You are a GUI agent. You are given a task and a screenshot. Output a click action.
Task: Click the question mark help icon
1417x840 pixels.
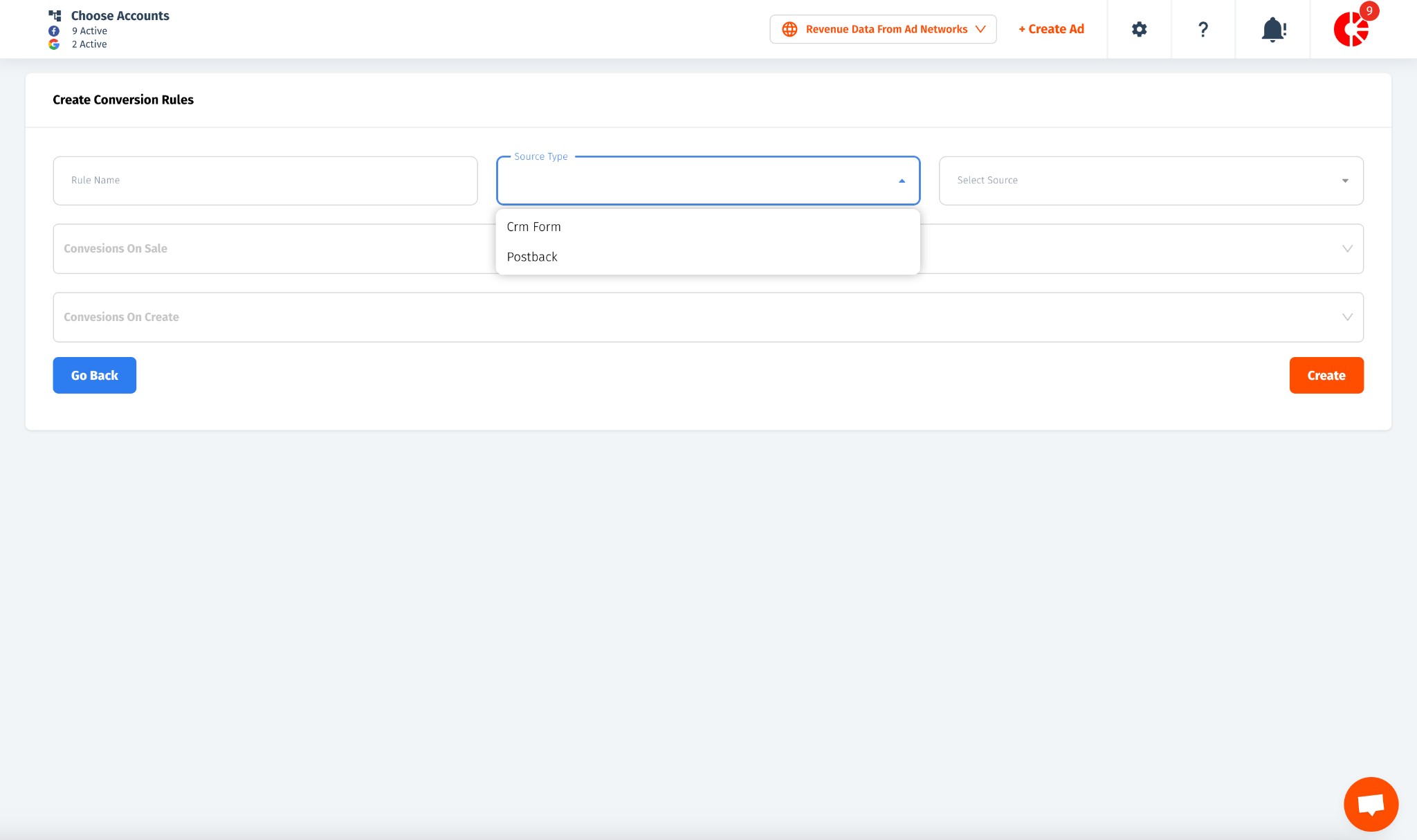click(x=1203, y=29)
